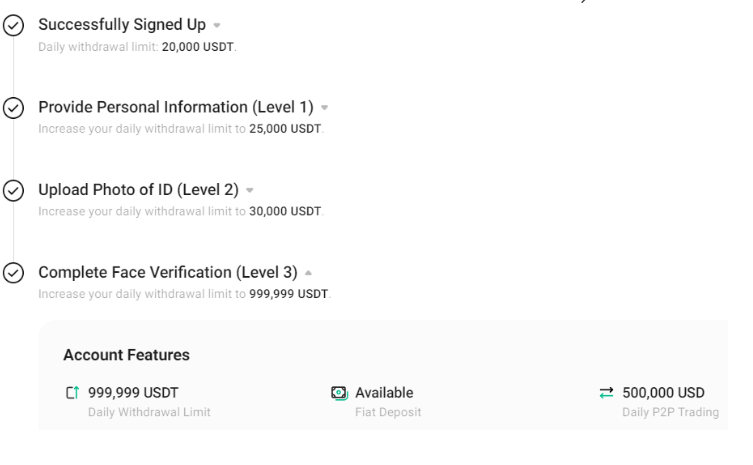The height and width of the screenshot is (465, 753).
Task: Click the Account Features heading
Action: (127, 355)
